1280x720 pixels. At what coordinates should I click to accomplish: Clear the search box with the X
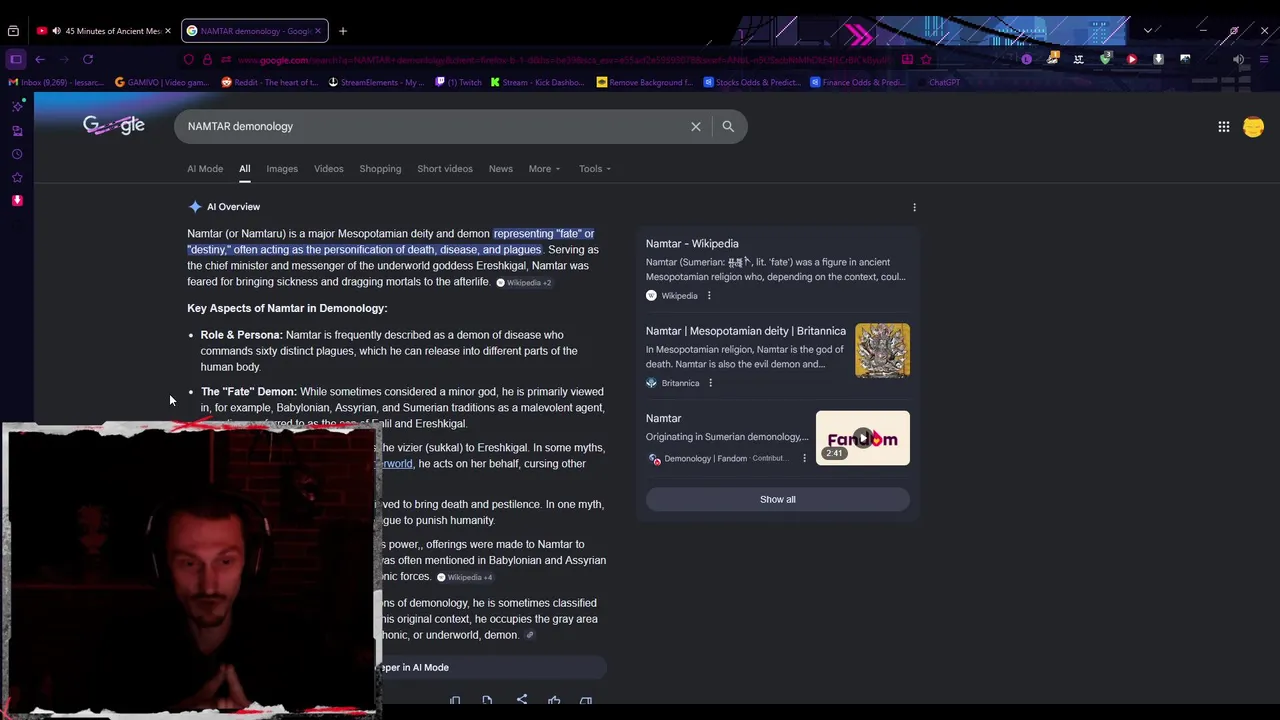pos(696,127)
